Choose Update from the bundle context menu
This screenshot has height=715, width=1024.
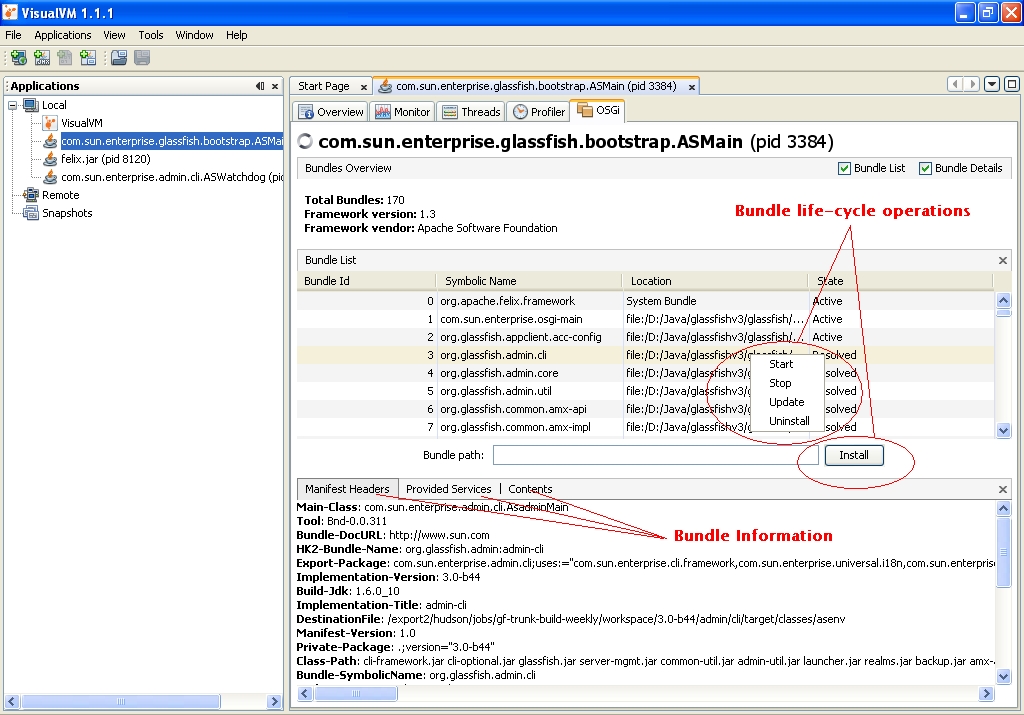(786, 402)
